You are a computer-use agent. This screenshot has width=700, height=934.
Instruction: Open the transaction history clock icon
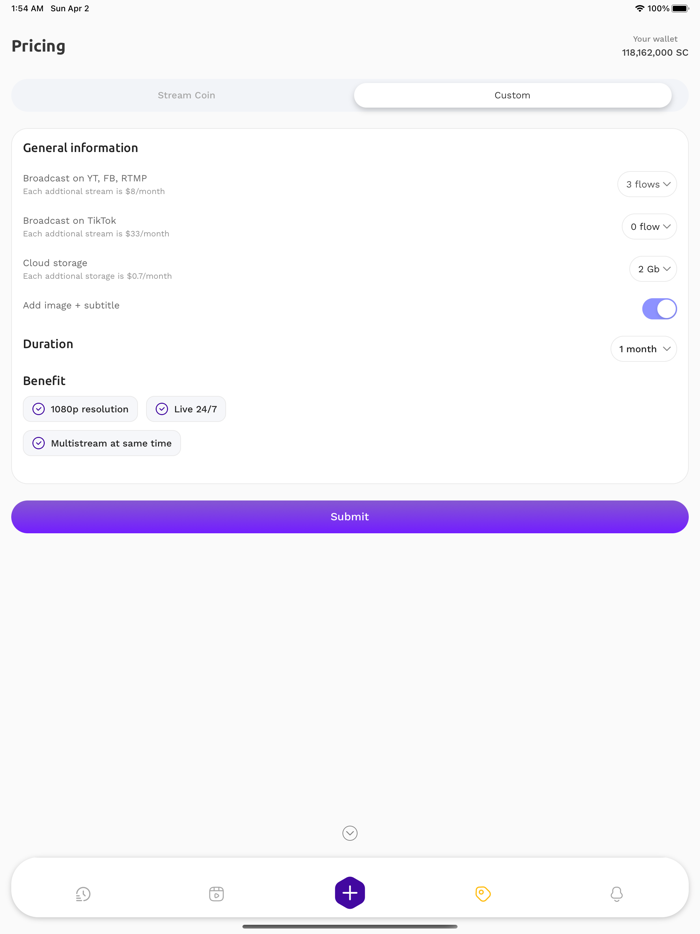pos(83,893)
